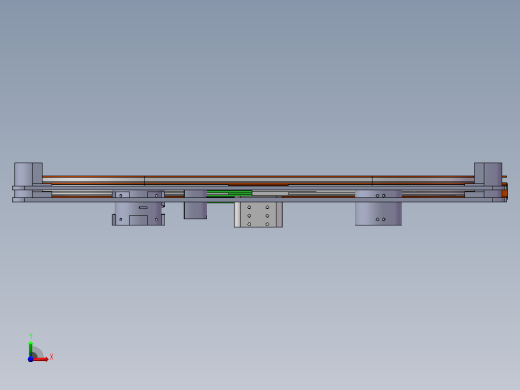
Task: Click the X label on the axis triad
Action: point(51,357)
